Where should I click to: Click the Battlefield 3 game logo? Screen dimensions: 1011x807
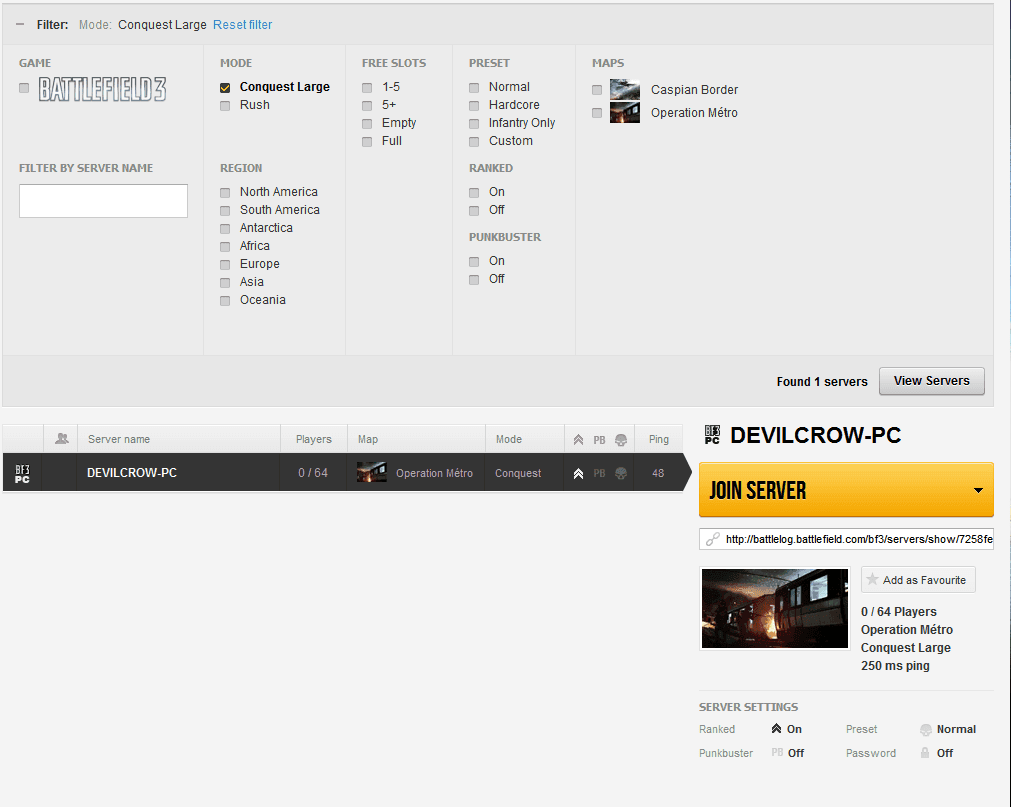tap(102, 89)
